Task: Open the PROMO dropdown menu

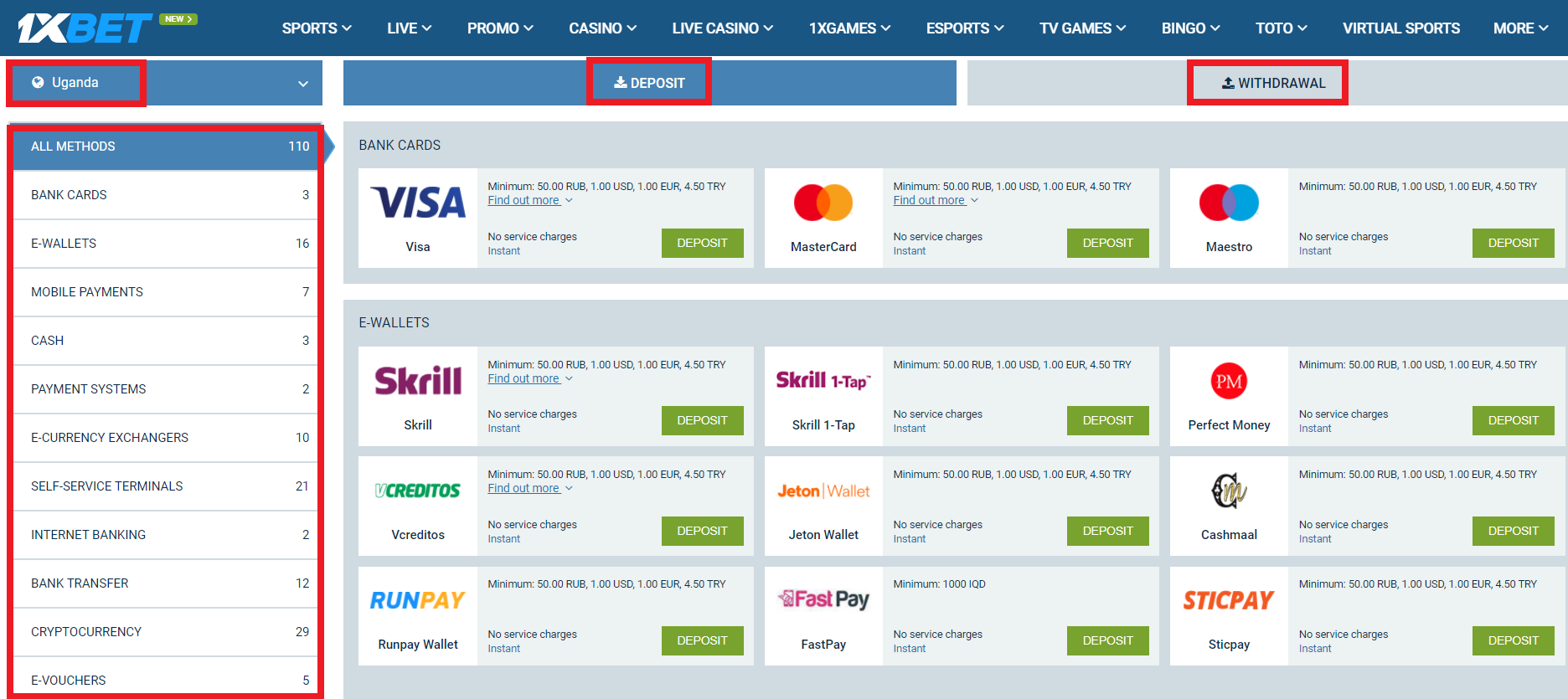Action: pyautogui.click(x=500, y=28)
